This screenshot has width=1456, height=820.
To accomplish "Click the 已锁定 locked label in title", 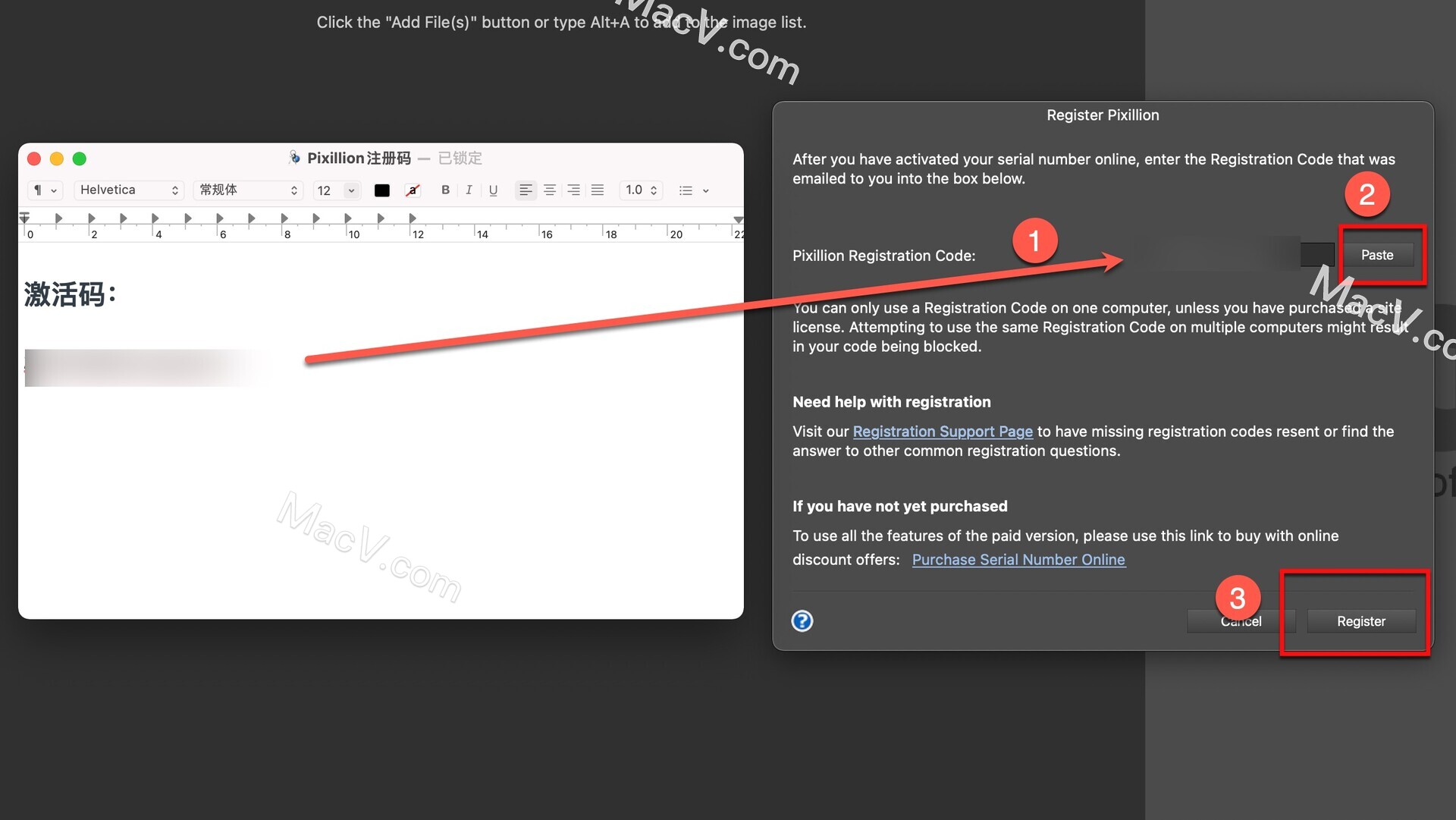I will [x=460, y=158].
